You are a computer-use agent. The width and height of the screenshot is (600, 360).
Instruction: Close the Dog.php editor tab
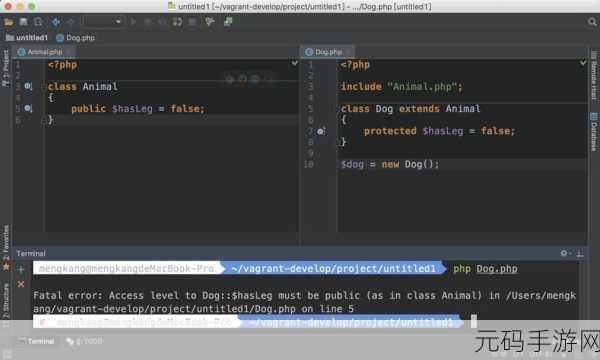(349, 52)
